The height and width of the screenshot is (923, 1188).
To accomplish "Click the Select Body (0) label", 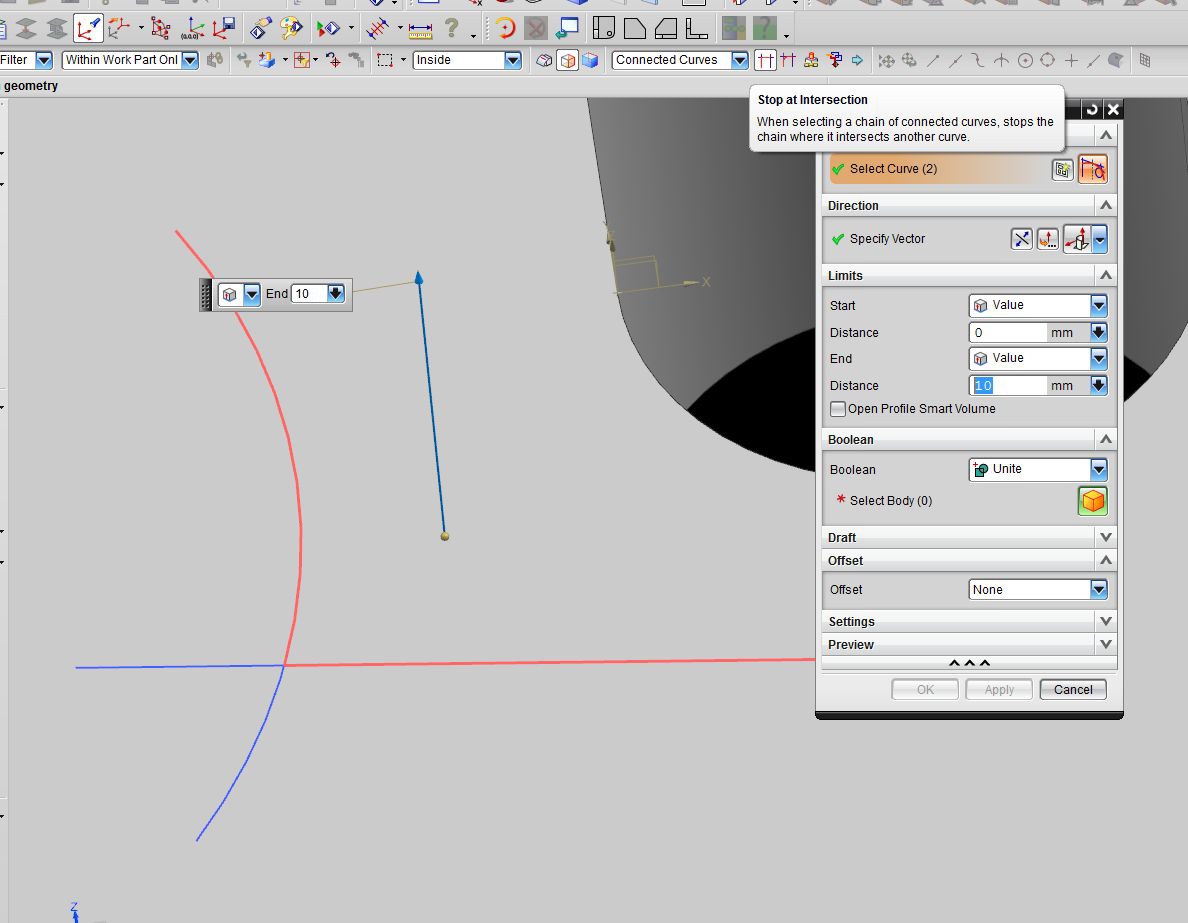I will [891, 501].
